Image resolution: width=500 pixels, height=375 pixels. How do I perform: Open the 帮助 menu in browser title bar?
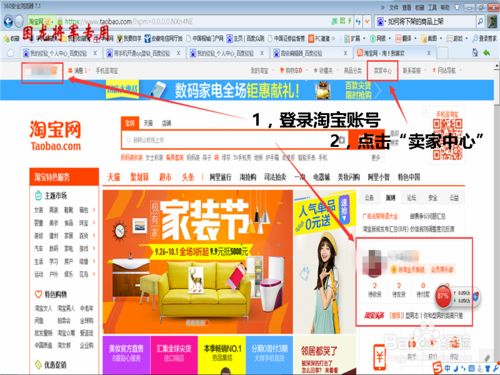pos(445,7)
